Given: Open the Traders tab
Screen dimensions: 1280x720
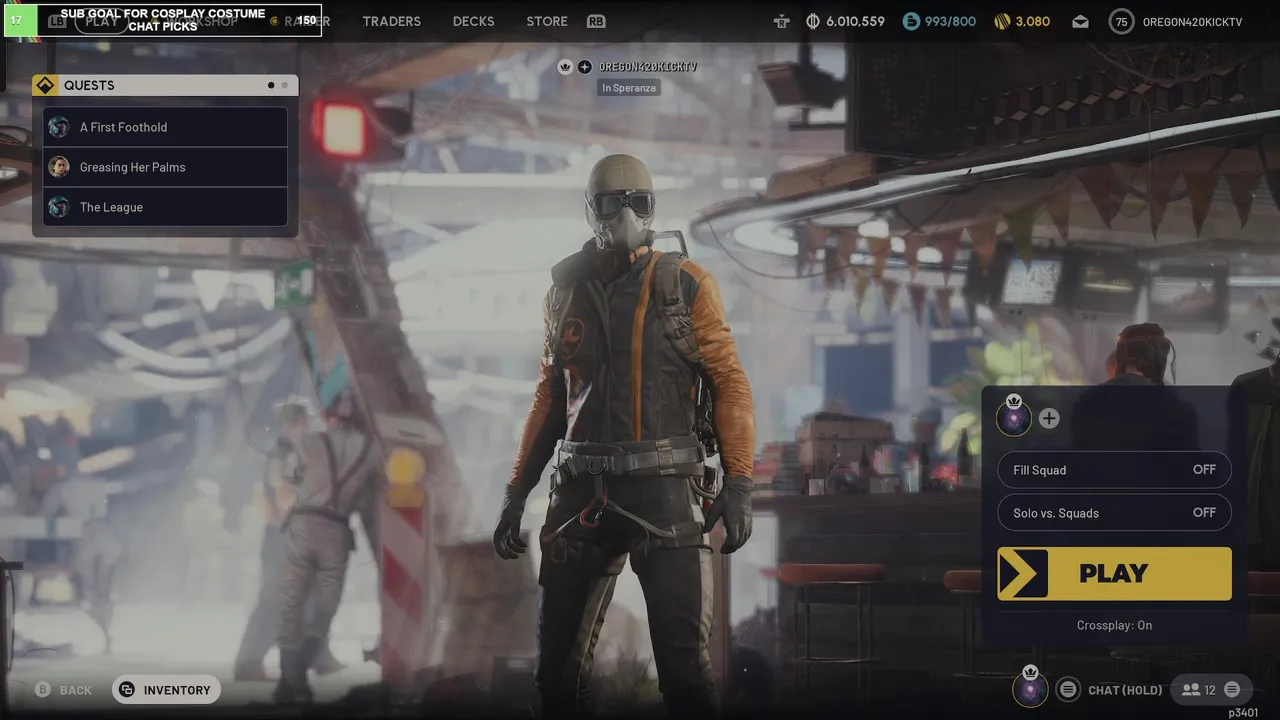Looking at the screenshot, I should pos(391,21).
